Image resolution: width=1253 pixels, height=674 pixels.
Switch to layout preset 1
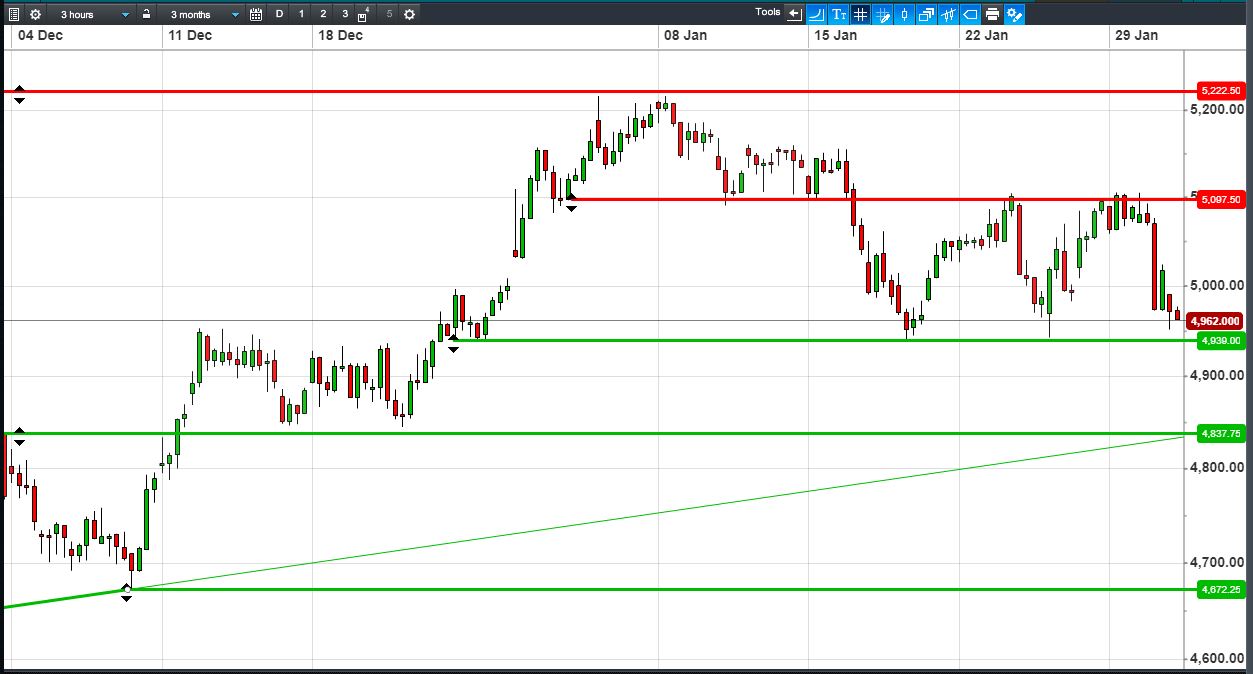[301, 14]
